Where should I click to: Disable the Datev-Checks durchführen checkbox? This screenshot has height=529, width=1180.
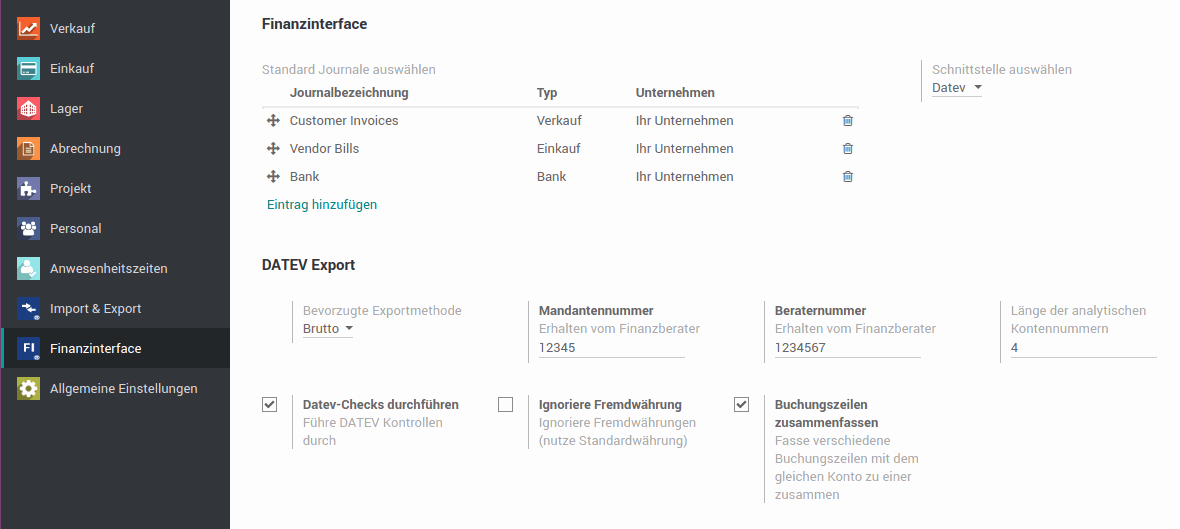[x=269, y=405]
